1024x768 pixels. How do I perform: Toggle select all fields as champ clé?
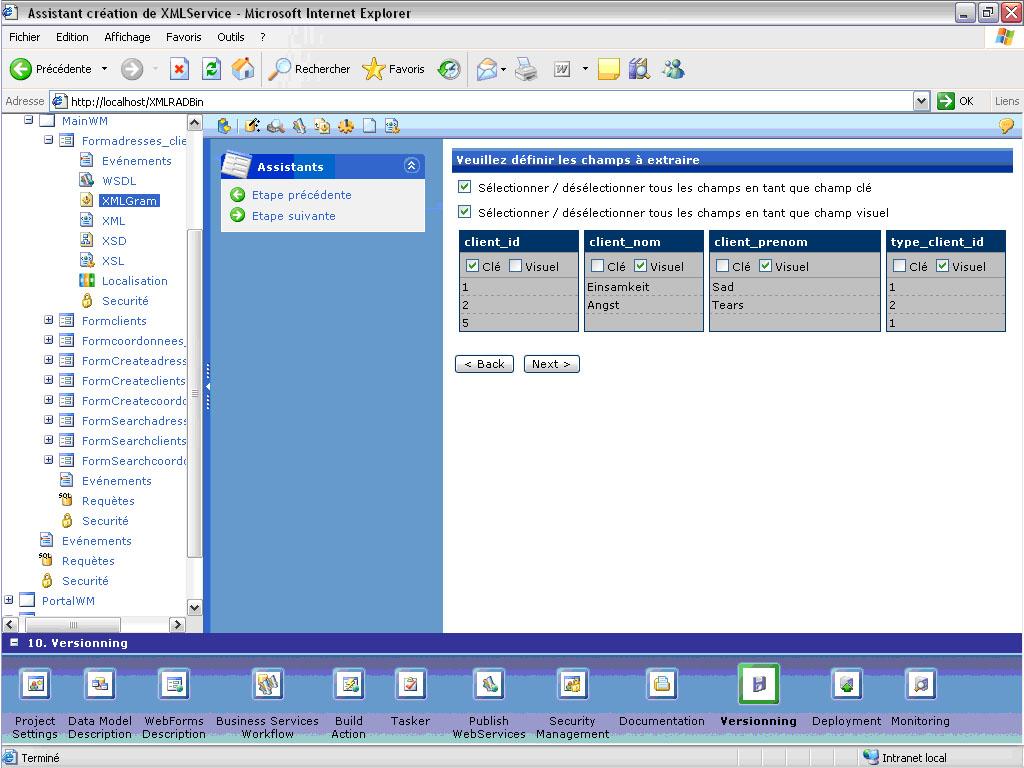(464, 187)
